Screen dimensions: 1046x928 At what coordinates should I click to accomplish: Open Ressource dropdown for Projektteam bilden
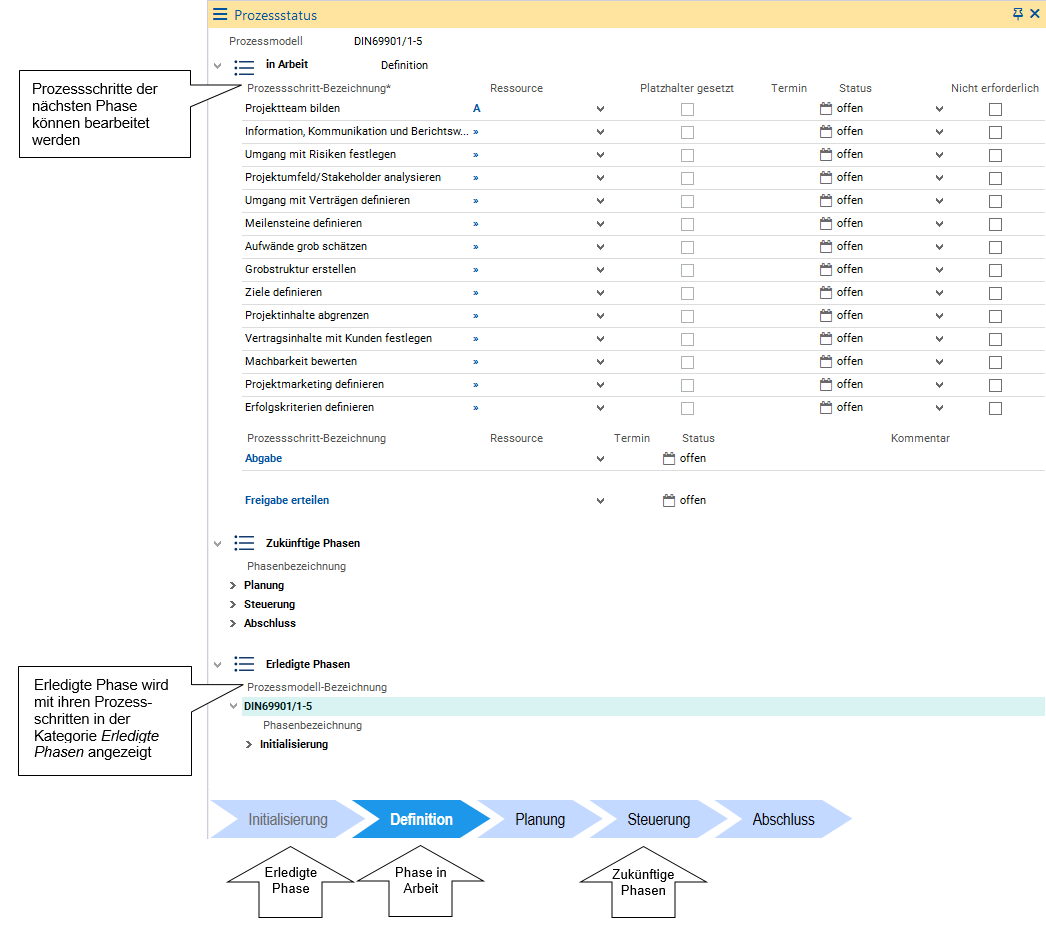point(600,109)
